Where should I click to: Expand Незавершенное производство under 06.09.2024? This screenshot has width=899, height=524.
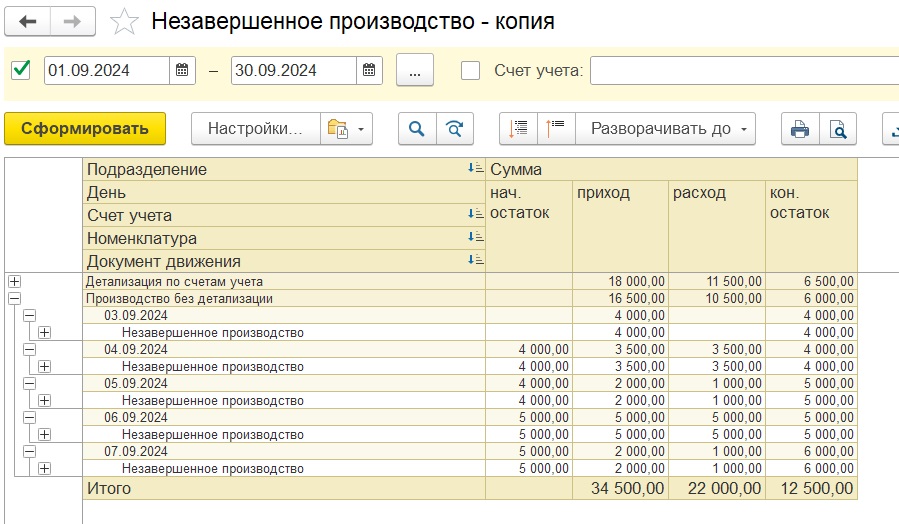(44, 435)
